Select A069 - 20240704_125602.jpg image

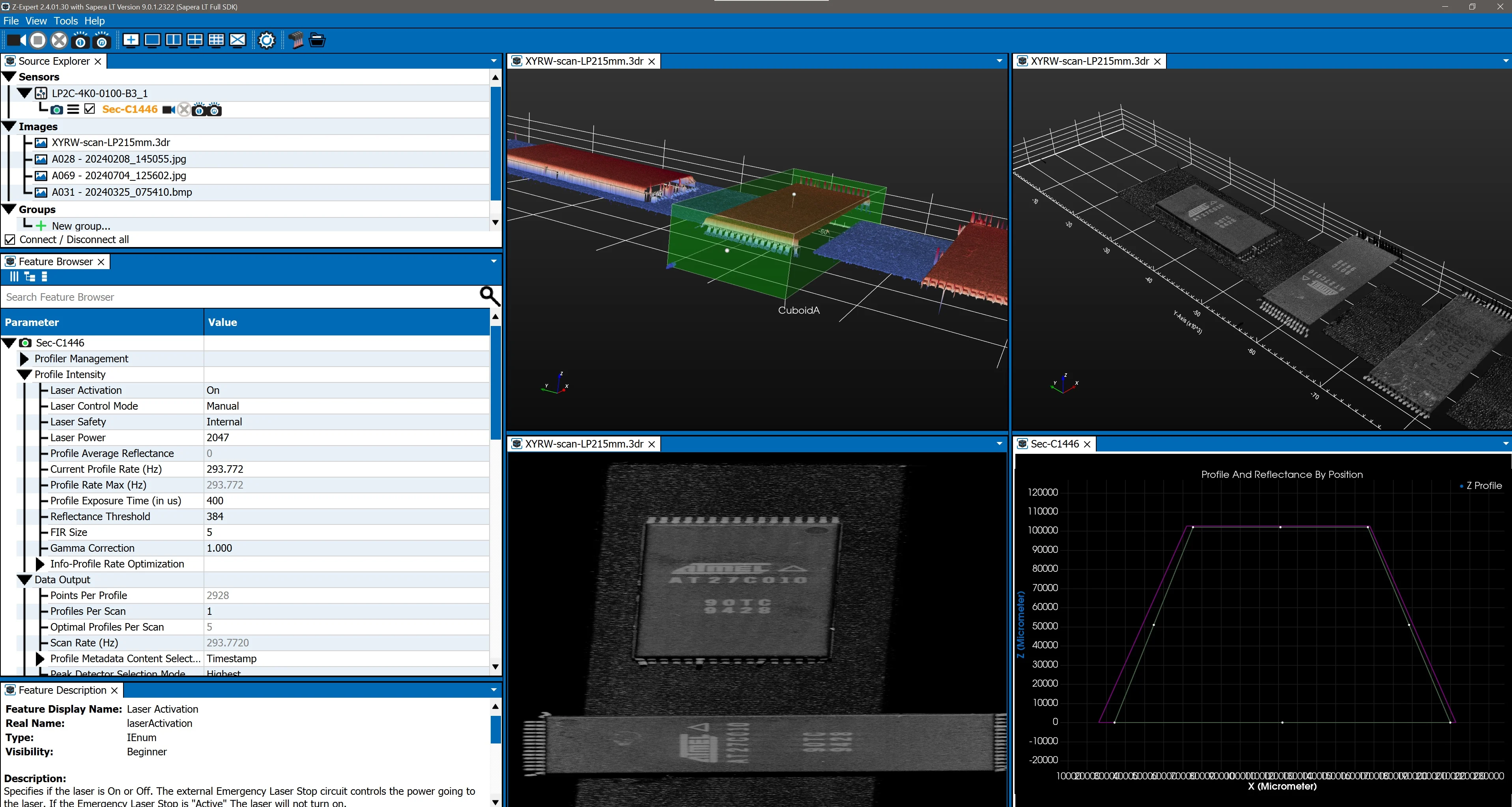point(119,176)
